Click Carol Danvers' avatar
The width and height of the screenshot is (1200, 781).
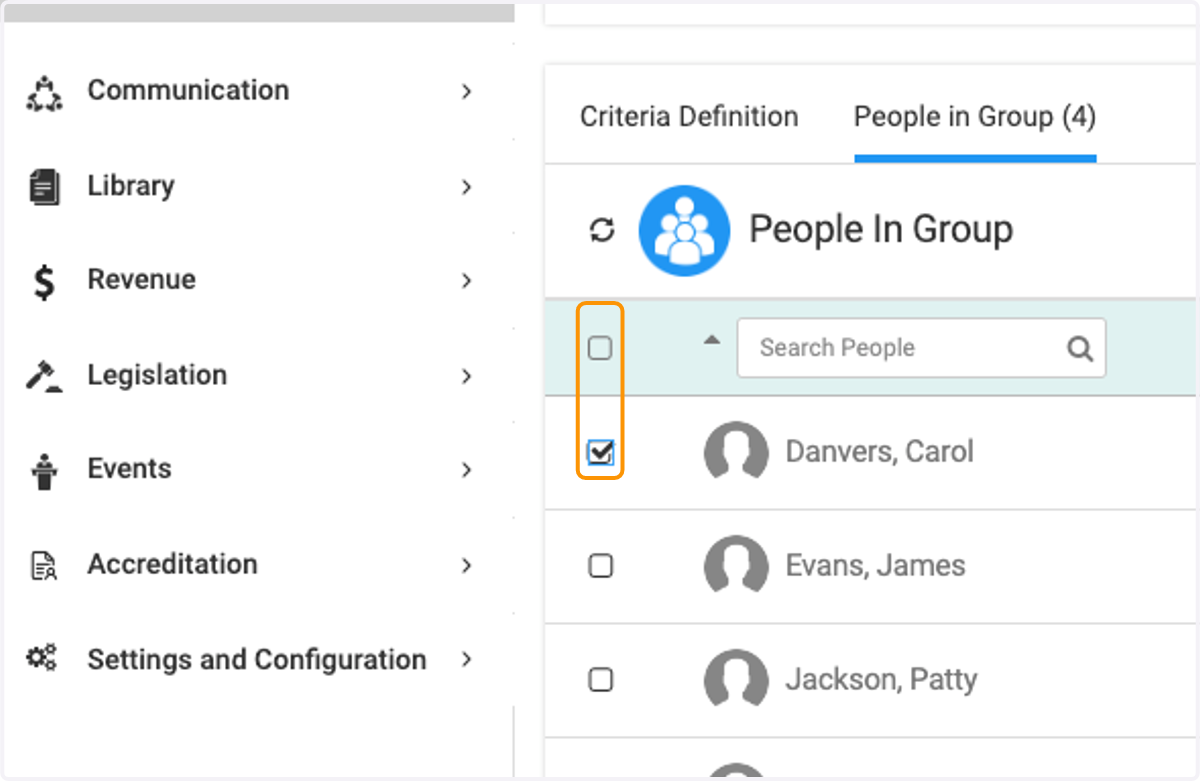736,452
